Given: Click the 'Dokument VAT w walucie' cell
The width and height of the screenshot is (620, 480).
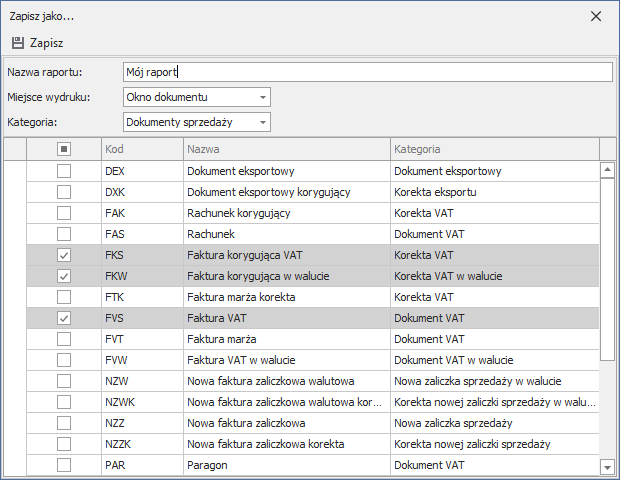Looking at the screenshot, I should 495,360.
